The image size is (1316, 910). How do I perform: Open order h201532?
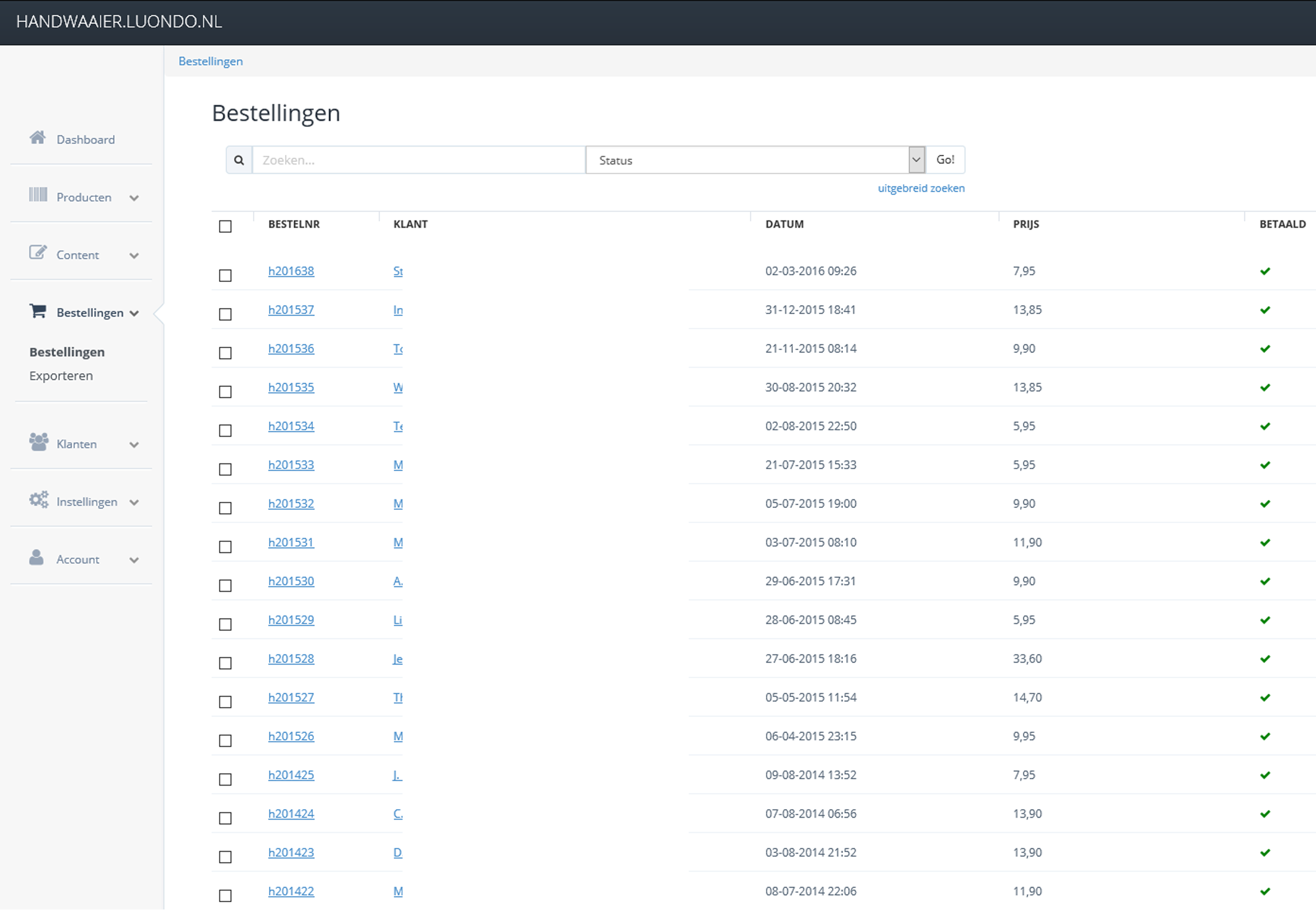click(x=291, y=504)
